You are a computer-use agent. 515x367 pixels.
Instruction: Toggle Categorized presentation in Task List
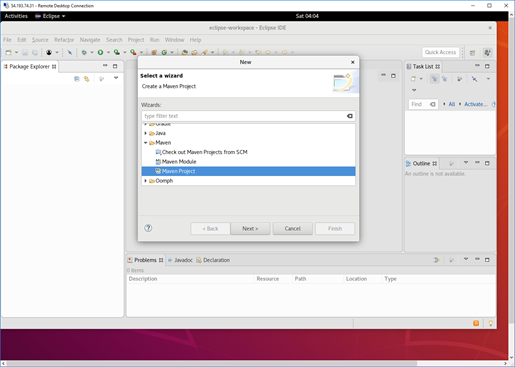(434, 79)
